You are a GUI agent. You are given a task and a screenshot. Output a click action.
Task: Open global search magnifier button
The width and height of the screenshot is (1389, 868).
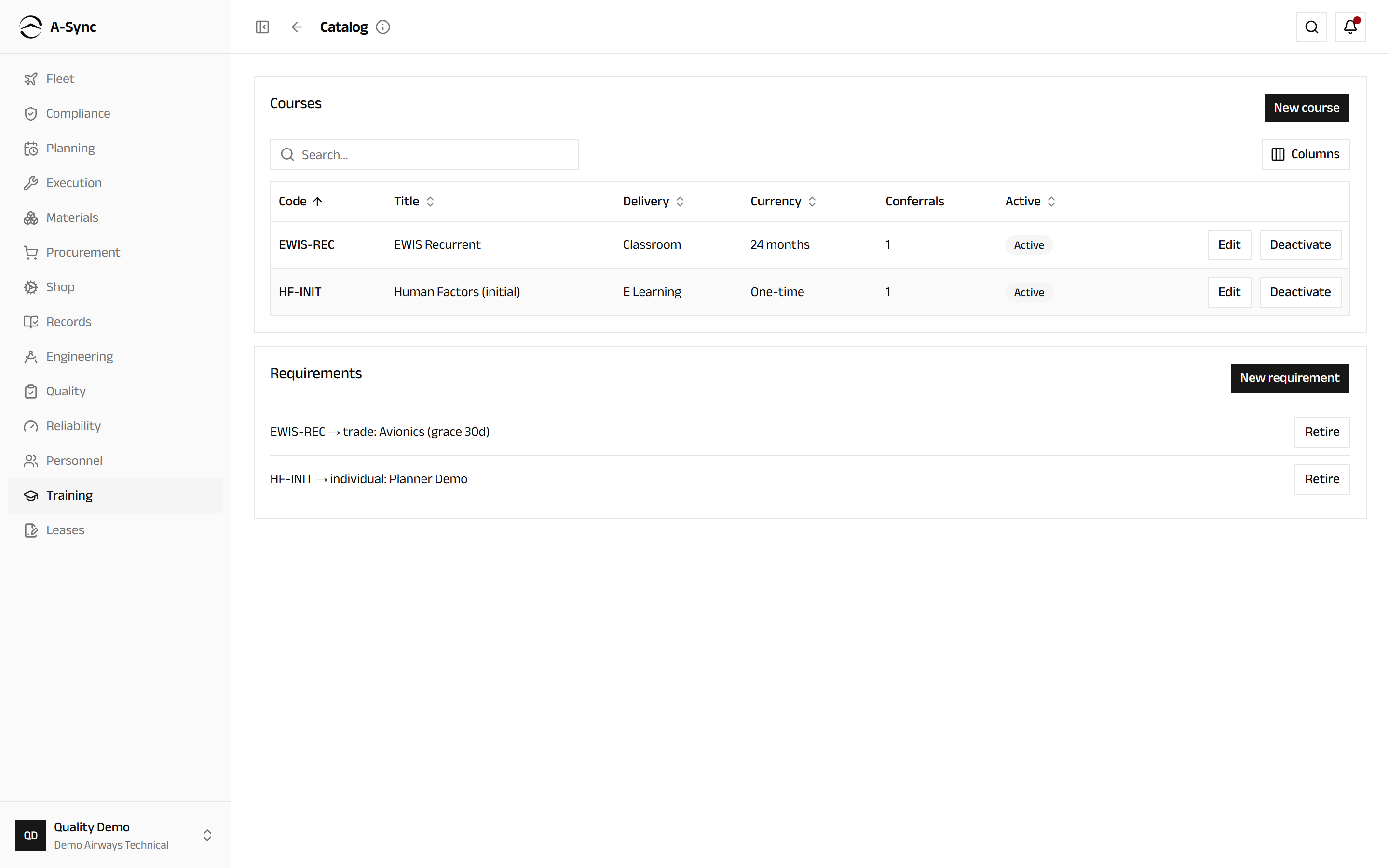1311,27
